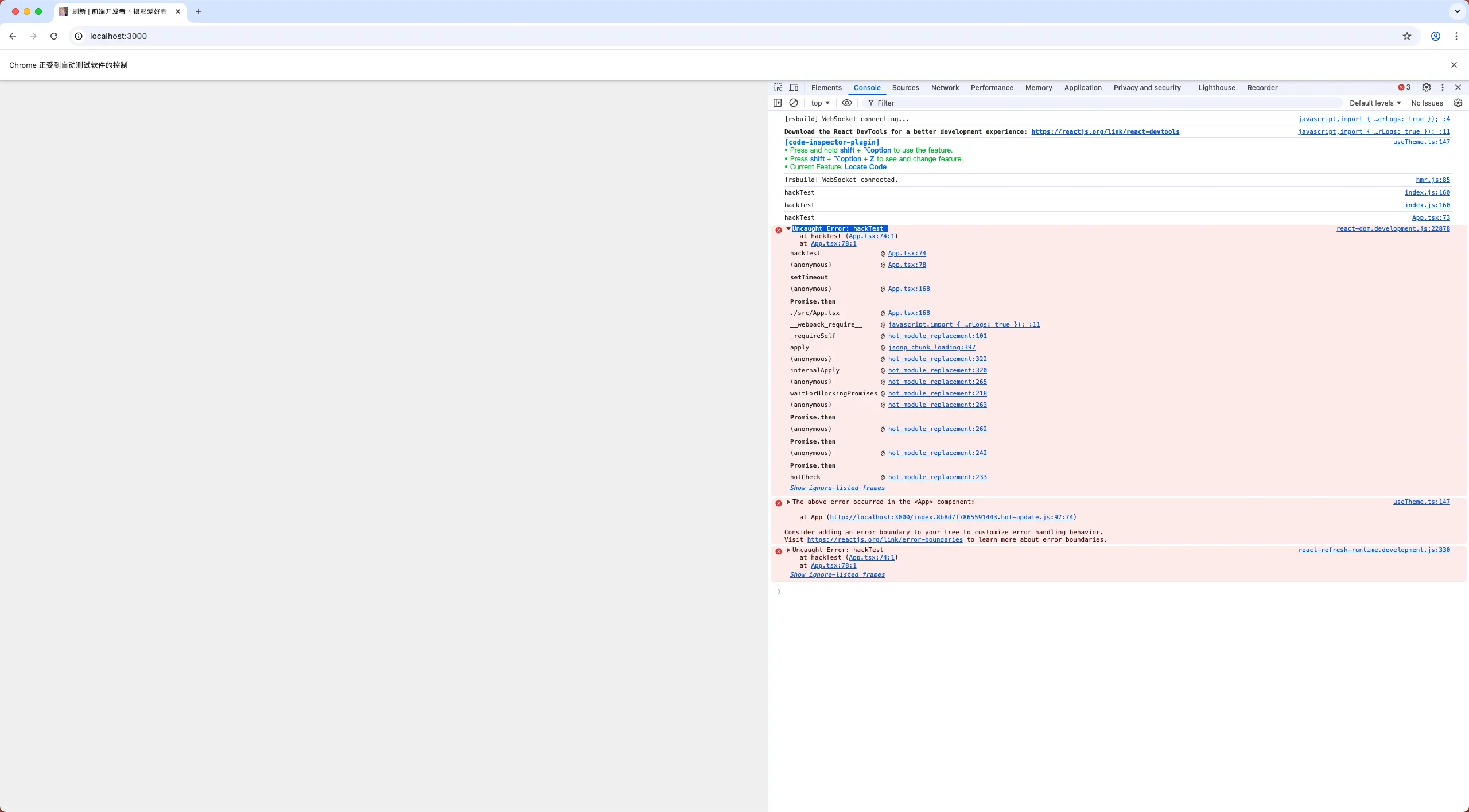The height and width of the screenshot is (812, 1469).
Task: Close the current browser tab
Action: click(x=178, y=11)
